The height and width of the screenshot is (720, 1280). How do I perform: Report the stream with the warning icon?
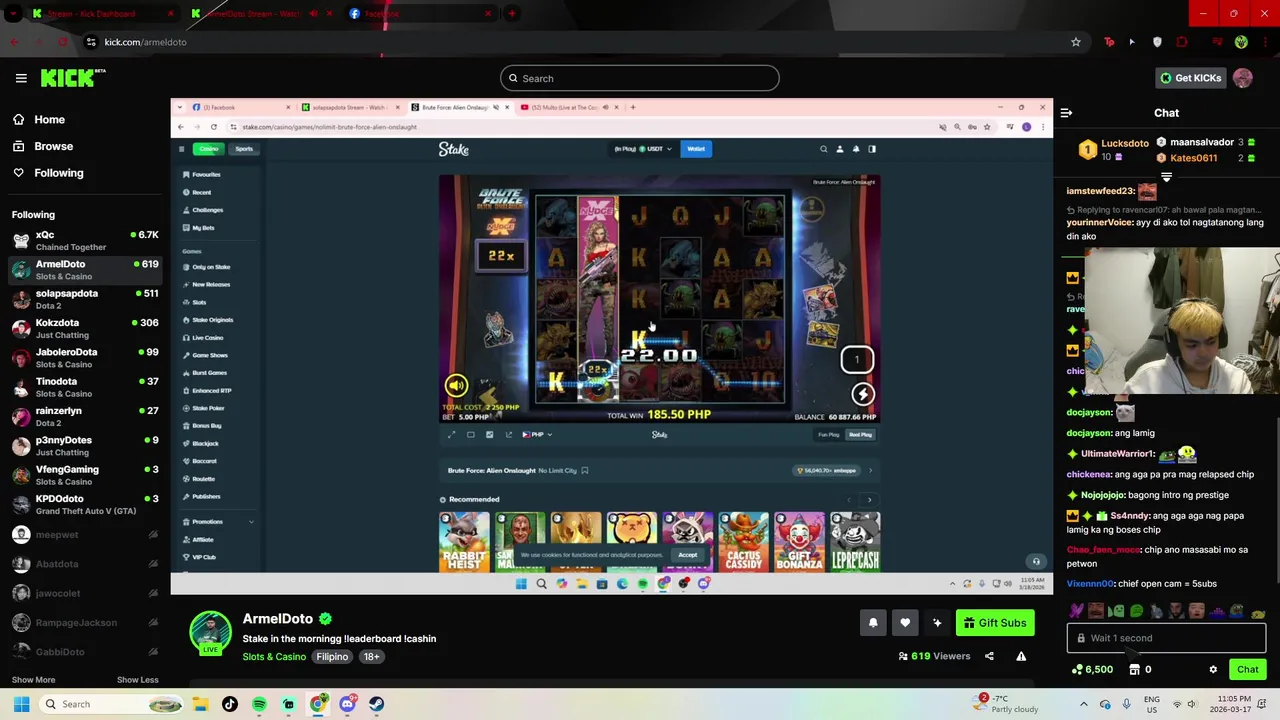1021,656
